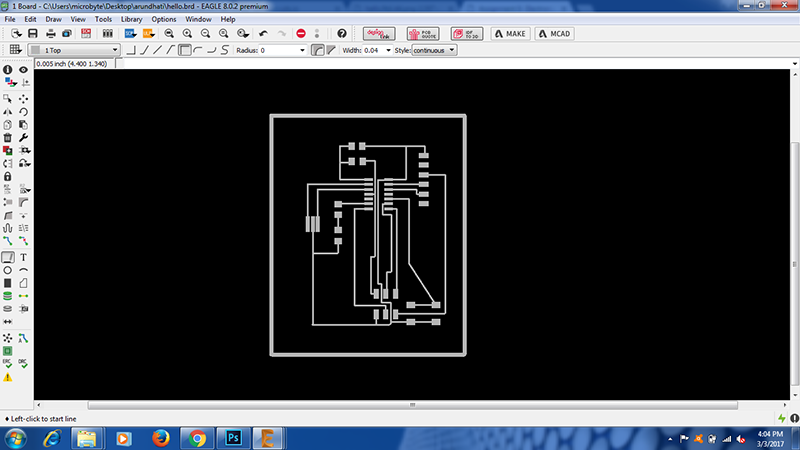Select the Info tool icon
800x450 pixels.
tap(8, 69)
